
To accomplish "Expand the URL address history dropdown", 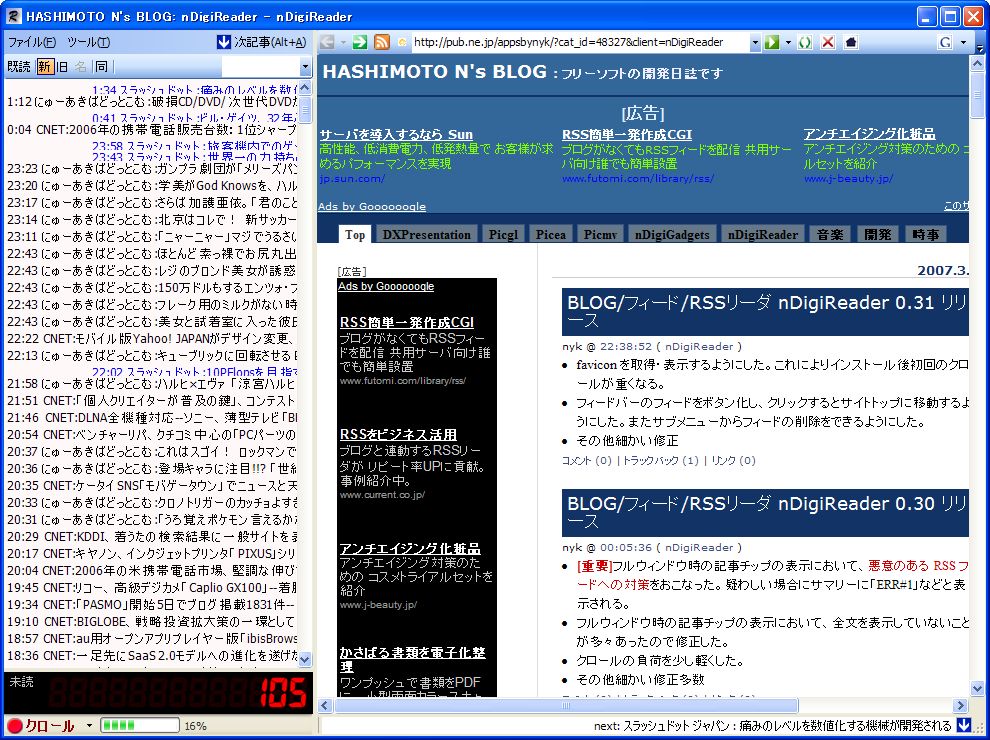I will 755,43.
